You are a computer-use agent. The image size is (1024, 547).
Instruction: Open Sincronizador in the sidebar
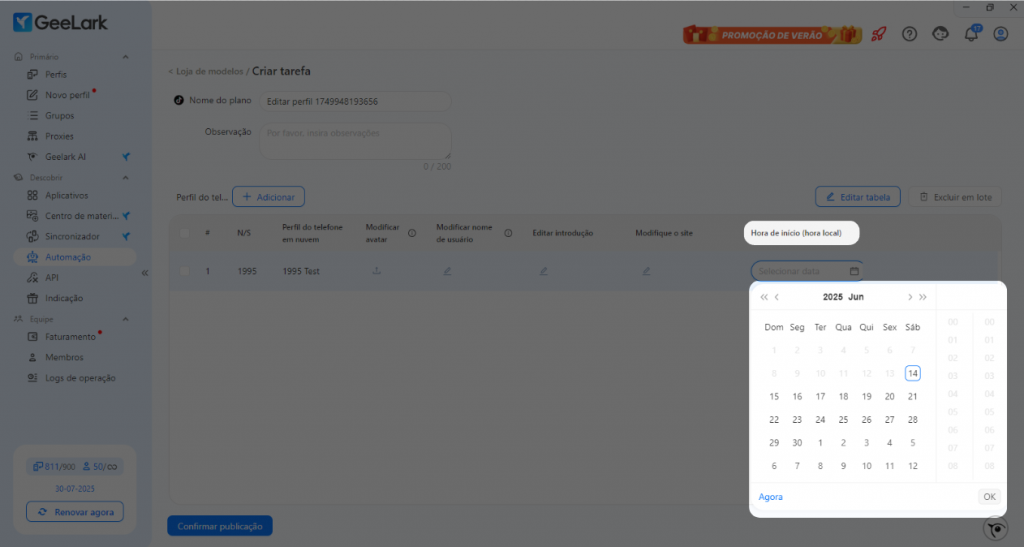click(x=74, y=236)
